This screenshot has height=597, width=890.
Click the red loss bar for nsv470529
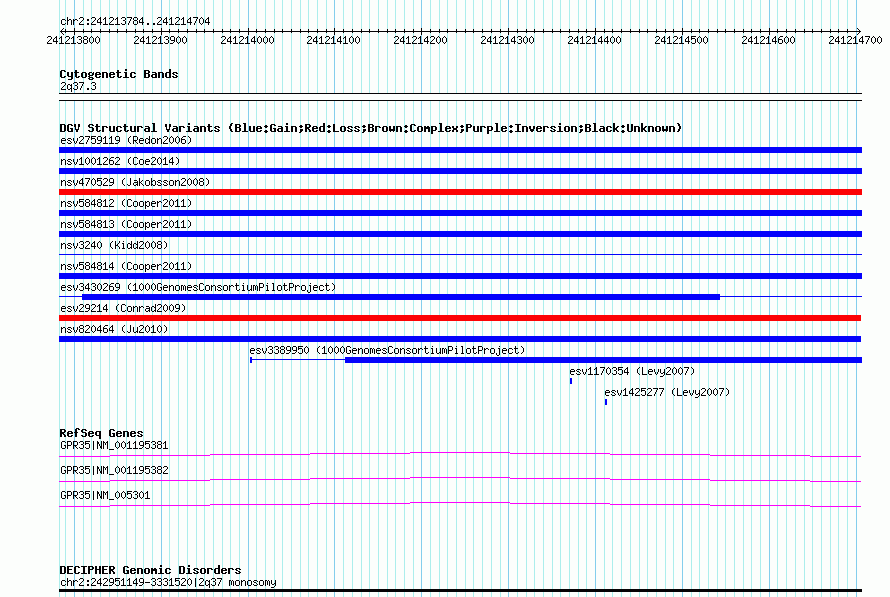pyautogui.click(x=460, y=192)
